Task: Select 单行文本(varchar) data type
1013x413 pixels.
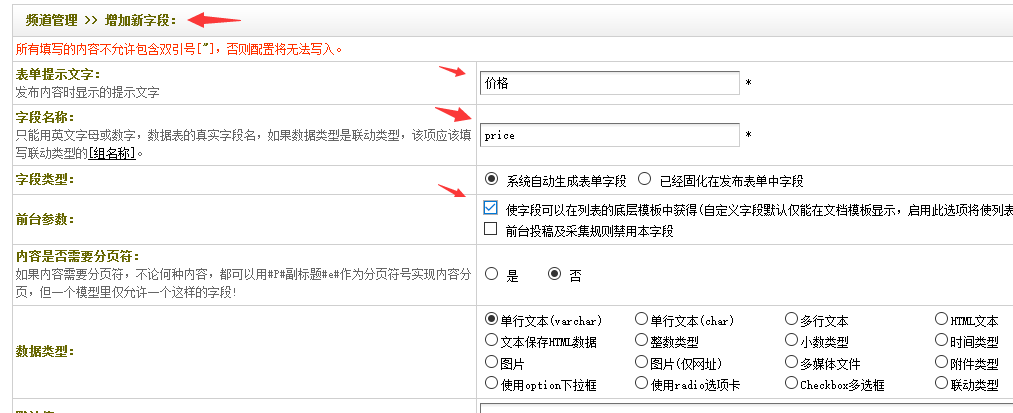Action: click(x=491, y=320)
